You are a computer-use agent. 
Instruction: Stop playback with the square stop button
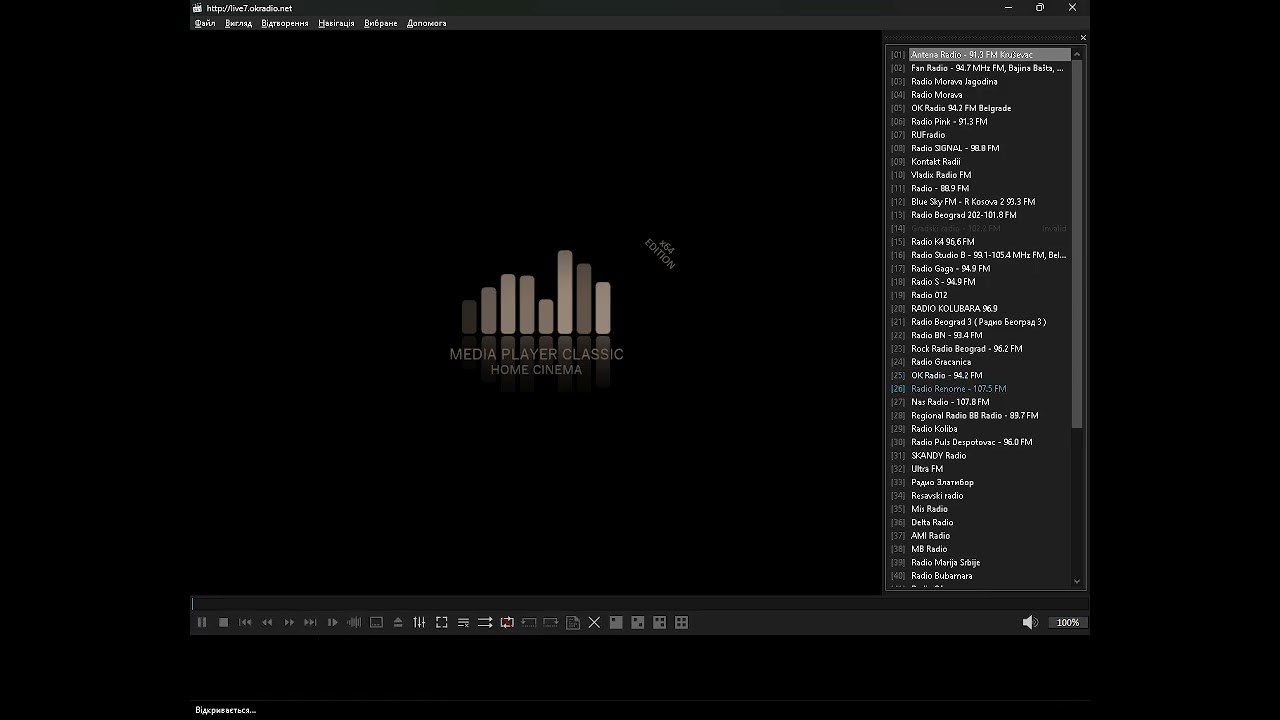[x=224, y=622]
